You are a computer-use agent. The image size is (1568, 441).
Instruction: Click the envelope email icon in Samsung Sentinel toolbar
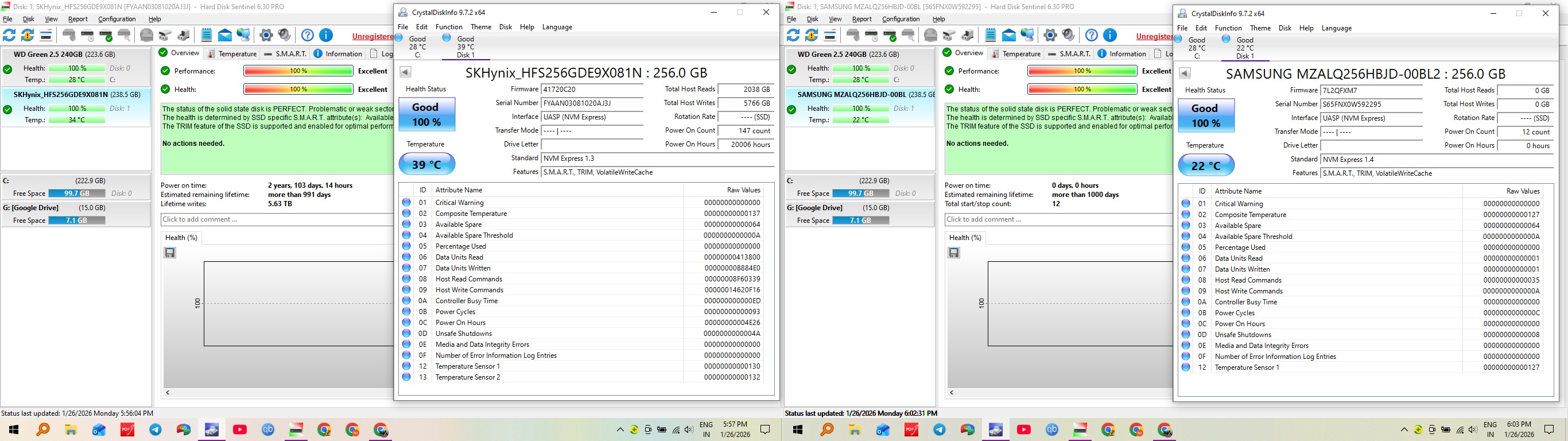tap(1008, 36)
